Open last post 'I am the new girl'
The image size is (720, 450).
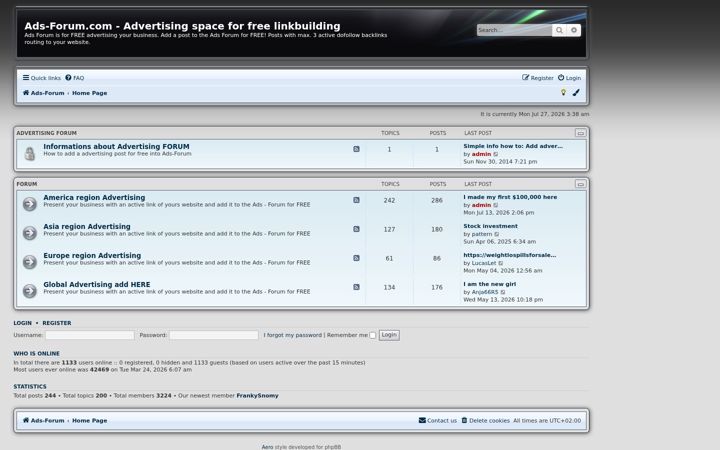pos(489,284)
